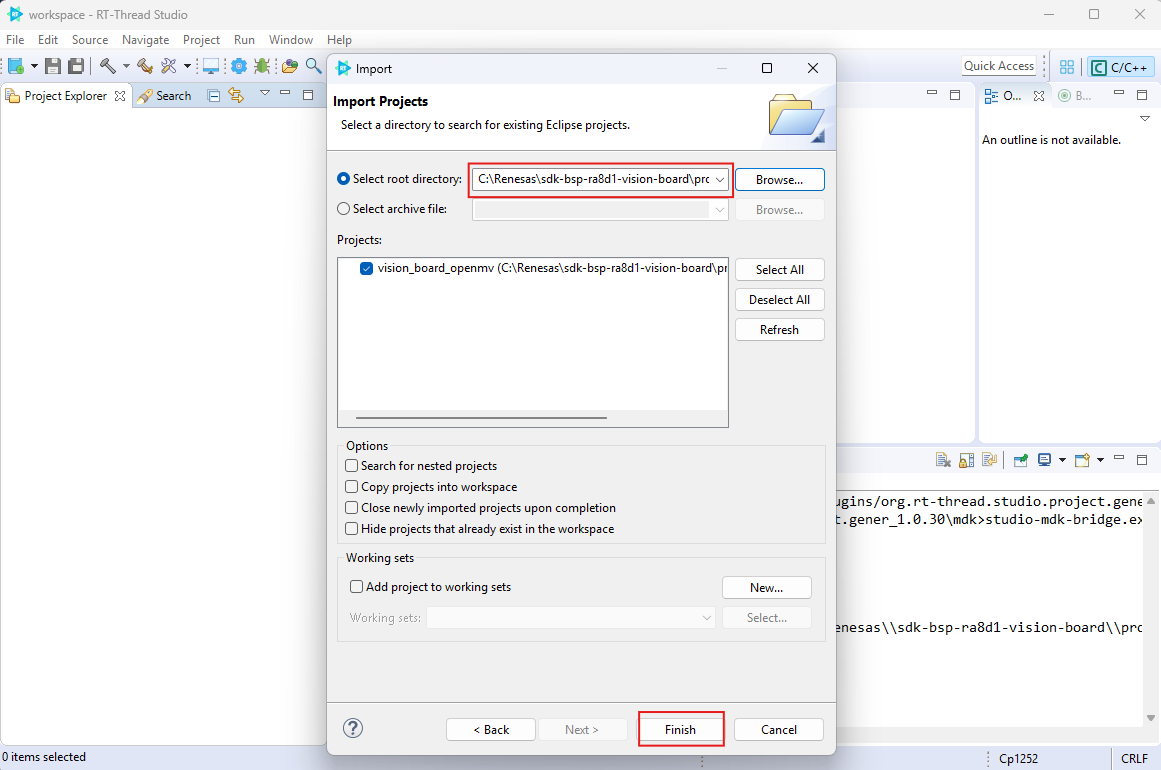Click the Save All toolbar icon

[x=76, y=66]
